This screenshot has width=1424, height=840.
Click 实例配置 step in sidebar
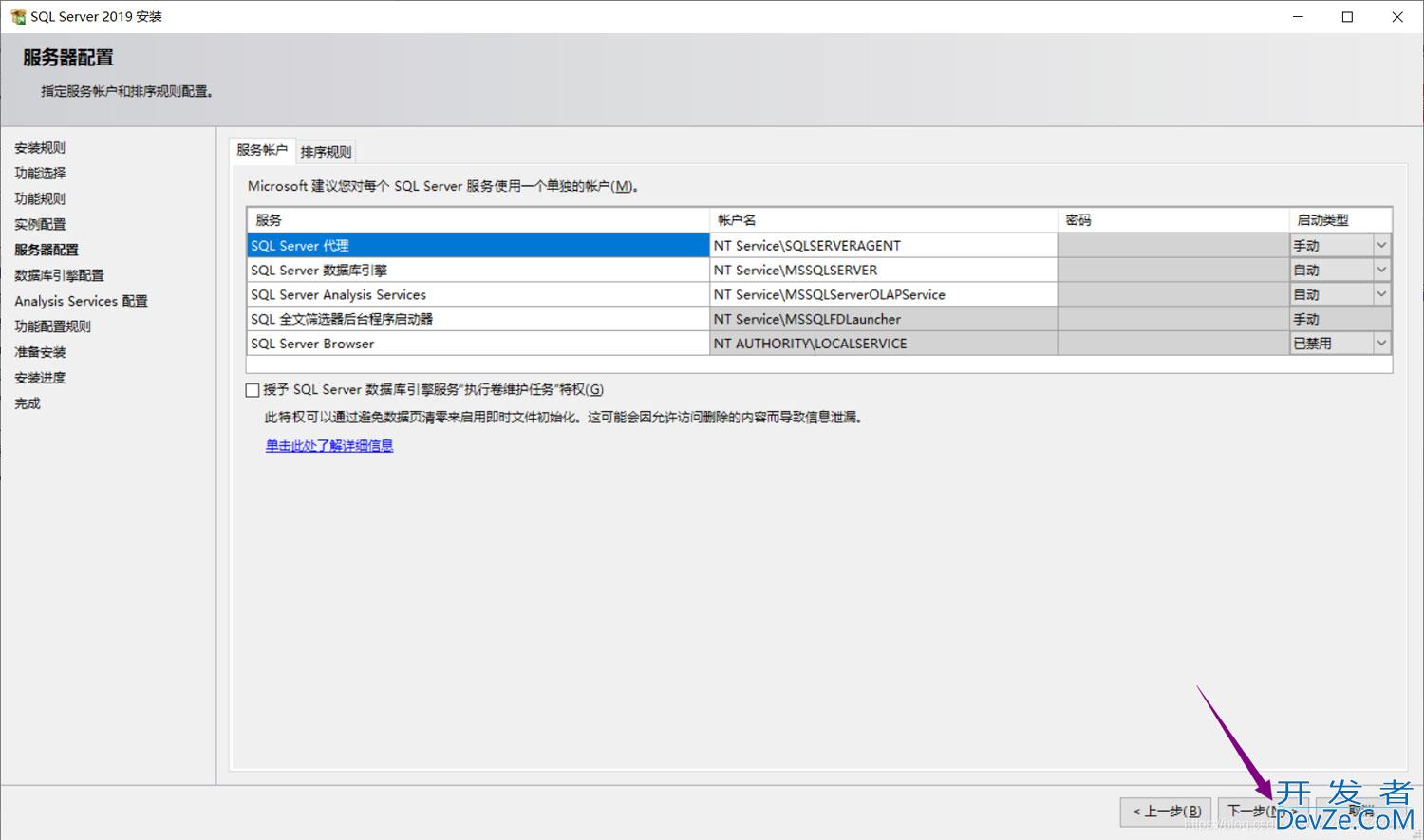click(x=40, y=225)
